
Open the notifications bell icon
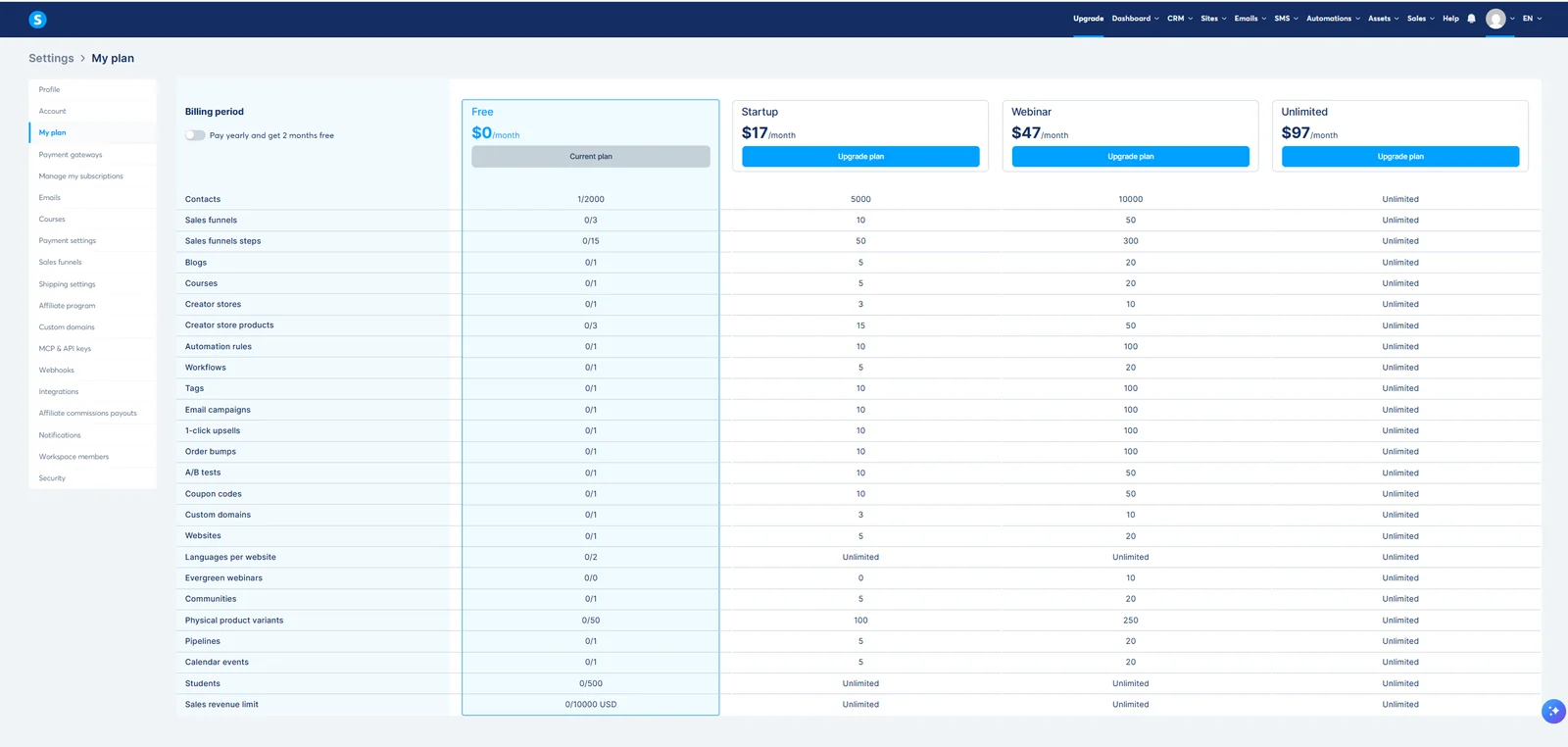pos(1471,19)
